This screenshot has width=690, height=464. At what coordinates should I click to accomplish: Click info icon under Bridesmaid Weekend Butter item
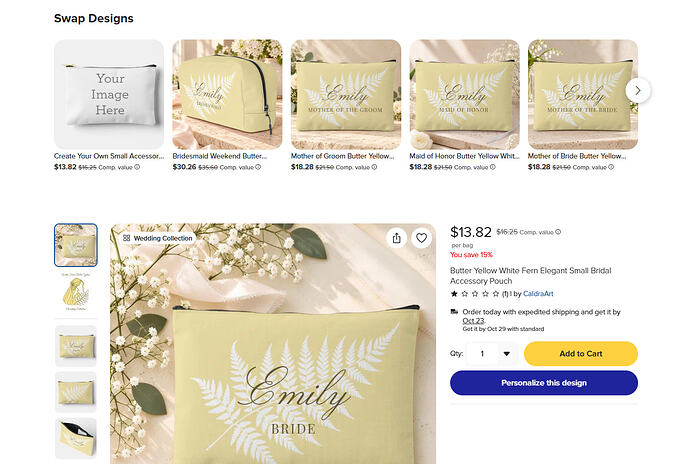tap(258, 167)
